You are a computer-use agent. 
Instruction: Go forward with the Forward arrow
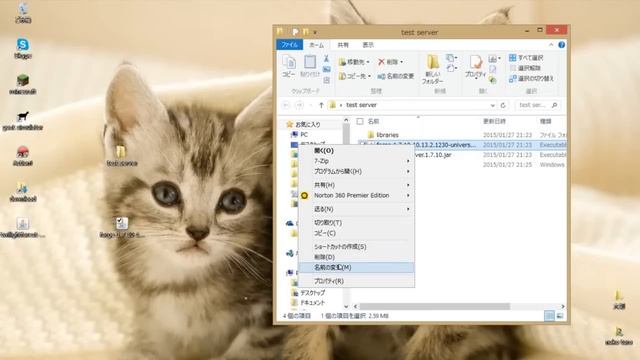(299, 105)
